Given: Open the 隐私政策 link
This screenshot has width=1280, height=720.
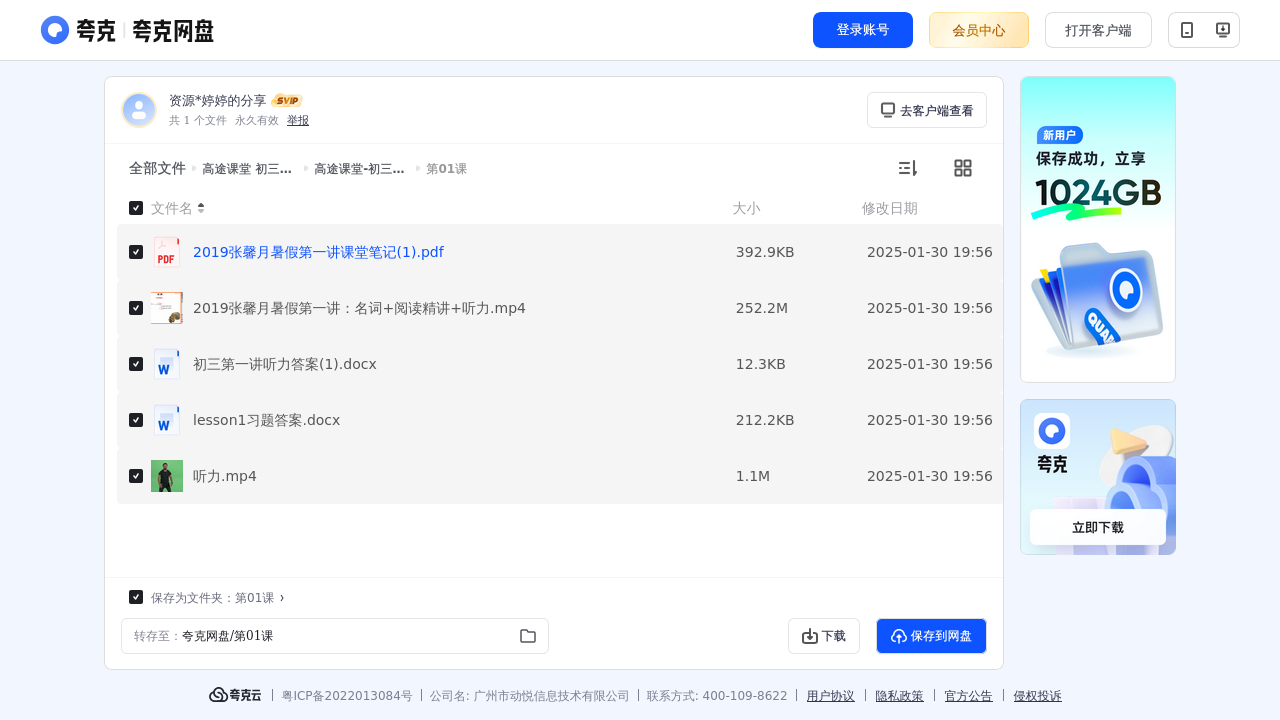Looking at the screenshot, I should click(900, 696).
